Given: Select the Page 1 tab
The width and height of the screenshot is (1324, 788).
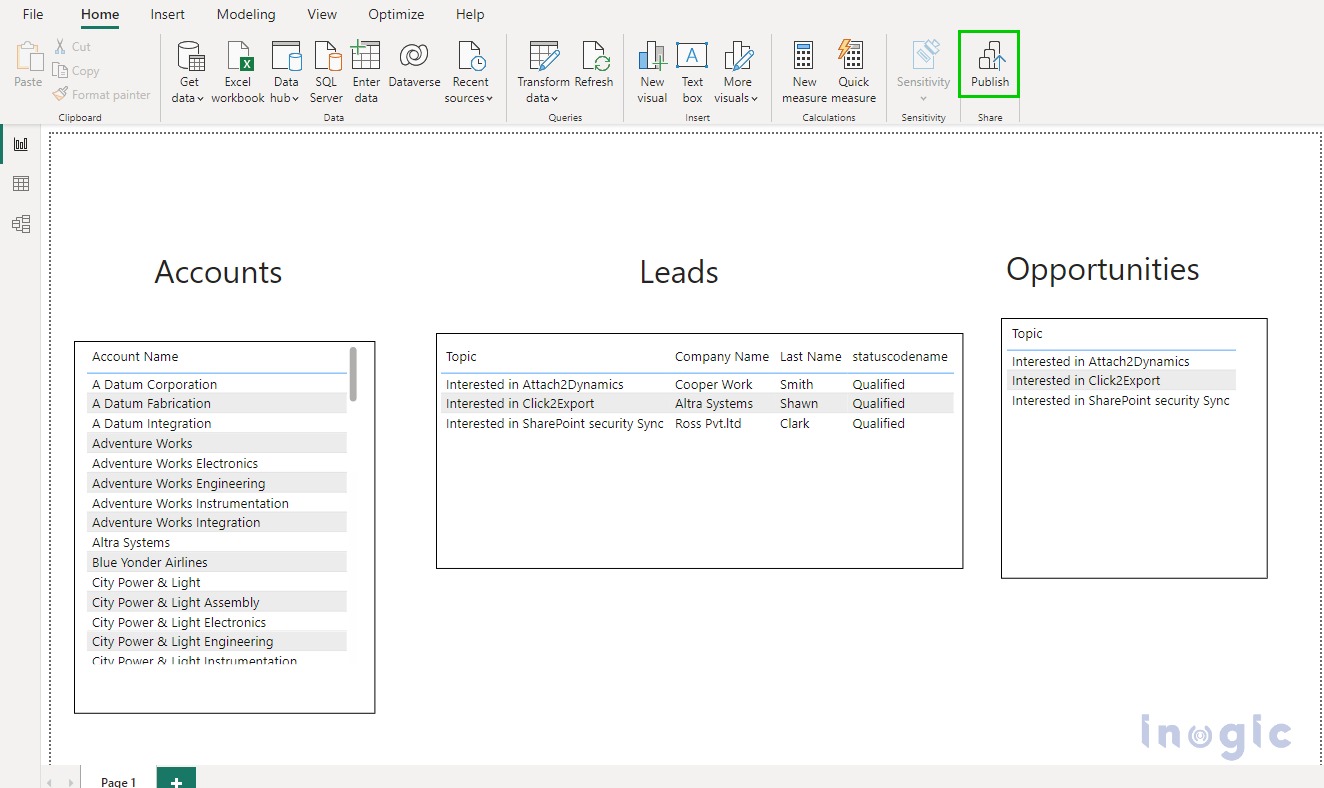Looking at the screenshot, I should (x=118, y=780).
